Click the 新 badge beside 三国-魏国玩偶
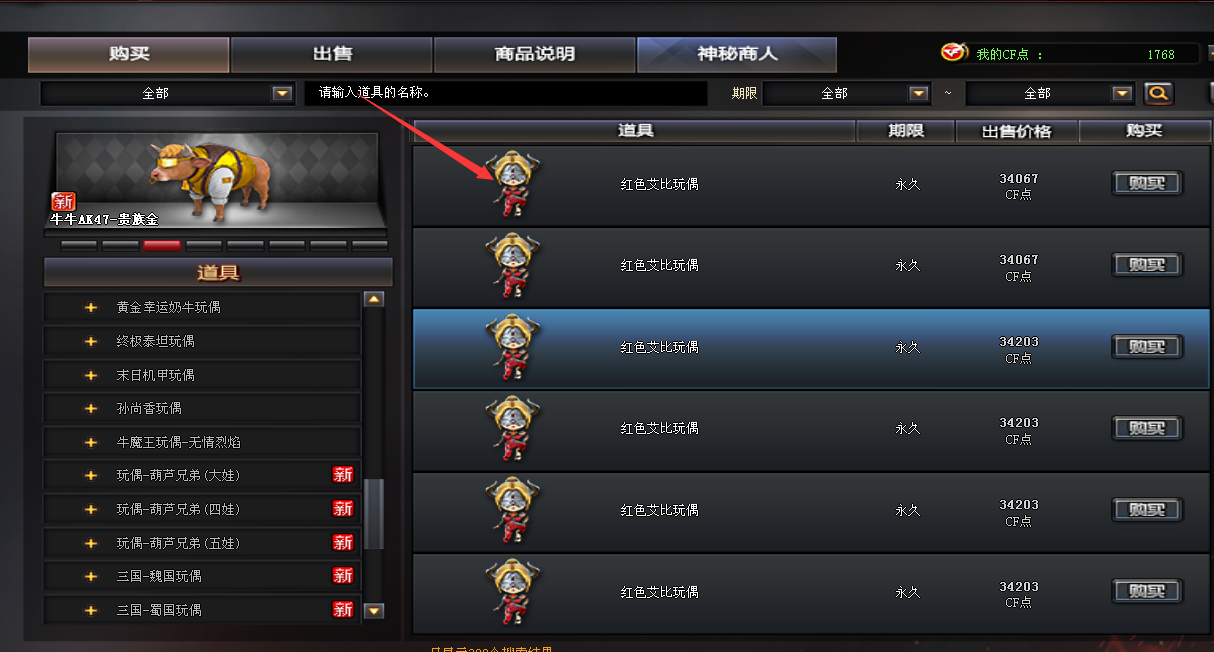 pos(343,576)
